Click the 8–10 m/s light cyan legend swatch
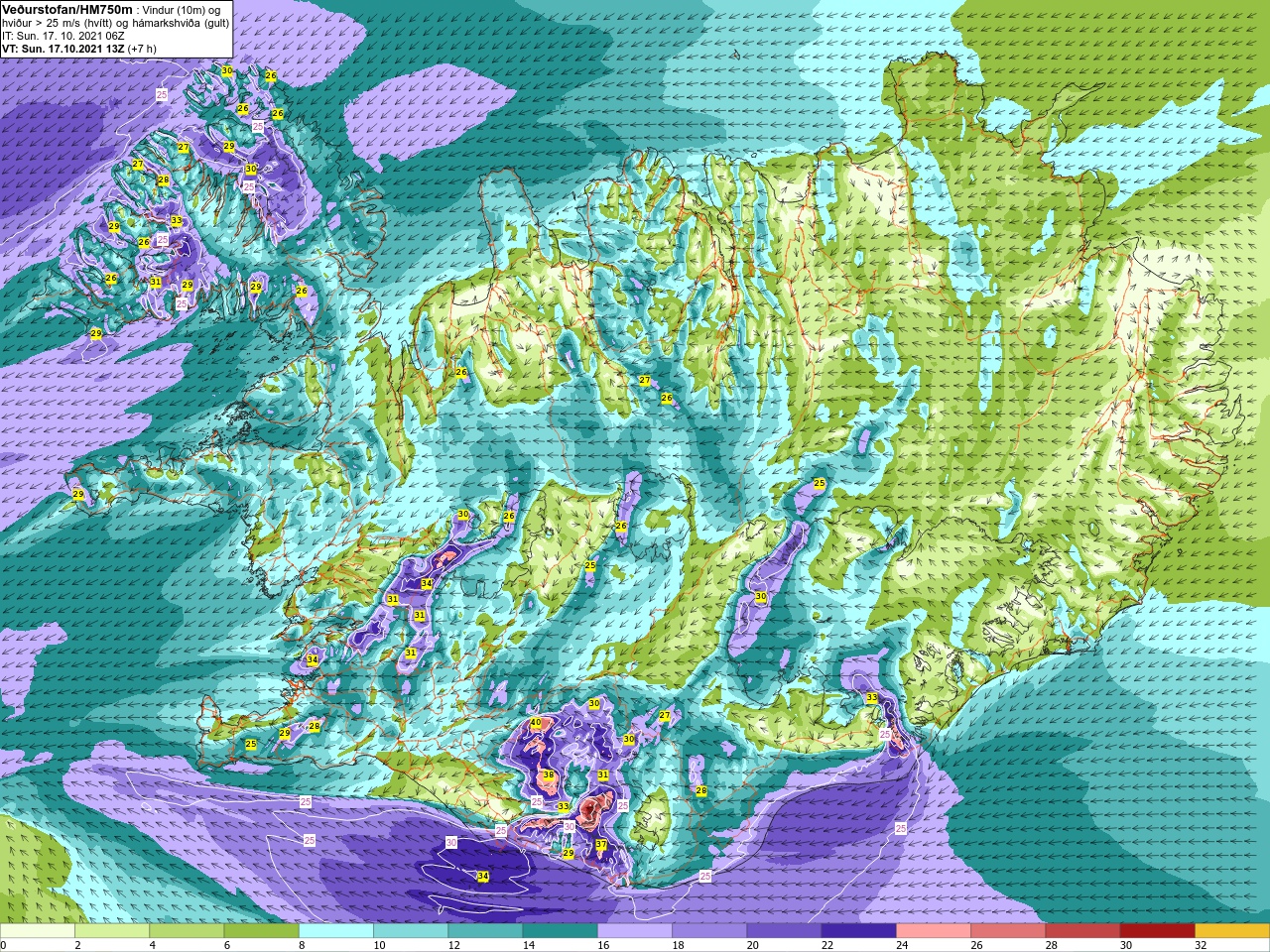Screen dimensions: 1270x952 tap(336, 931)
